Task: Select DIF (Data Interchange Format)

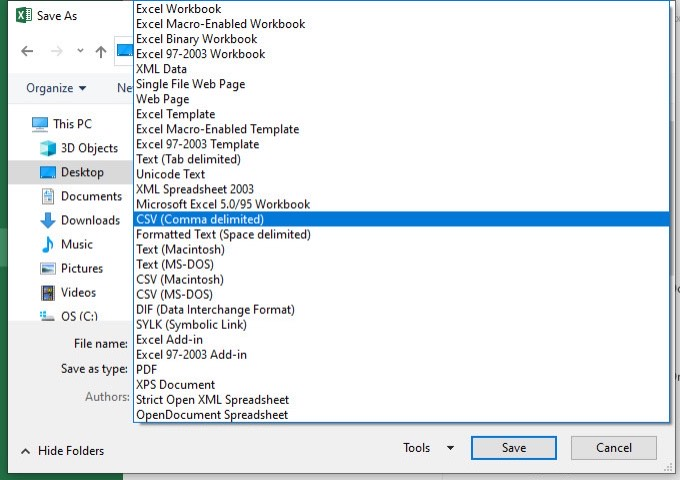Action: click(x=401, y=310)
